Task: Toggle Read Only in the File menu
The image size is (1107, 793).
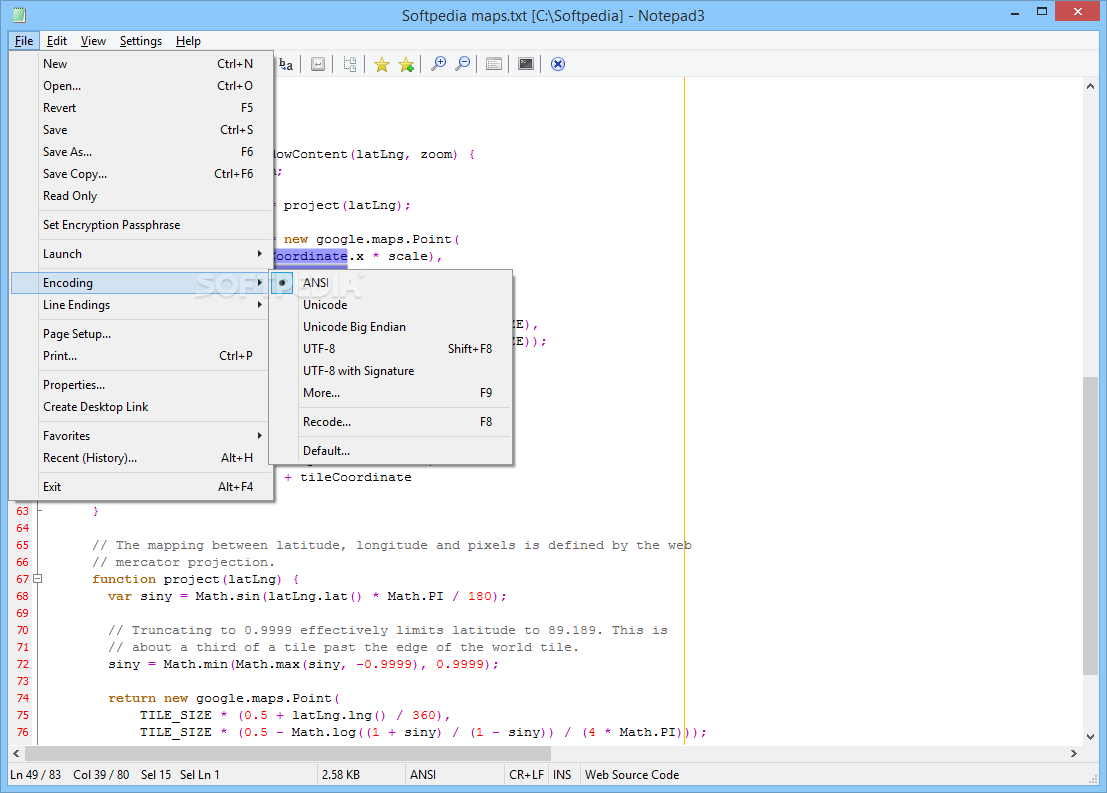Action: (x=141, y=196)
